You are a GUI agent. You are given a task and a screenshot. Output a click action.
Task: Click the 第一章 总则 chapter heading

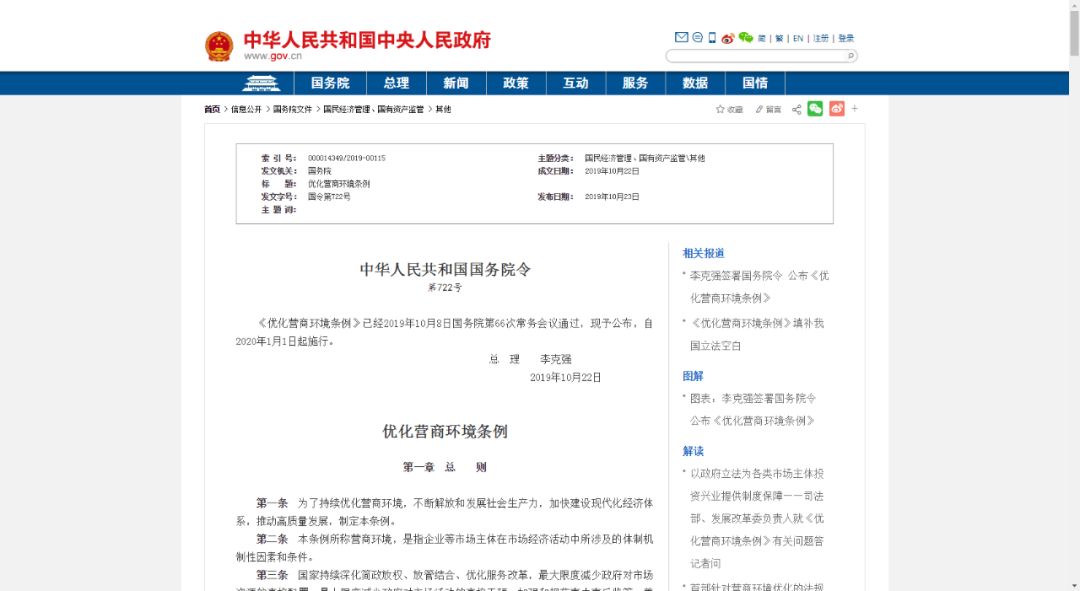point(445,467)
